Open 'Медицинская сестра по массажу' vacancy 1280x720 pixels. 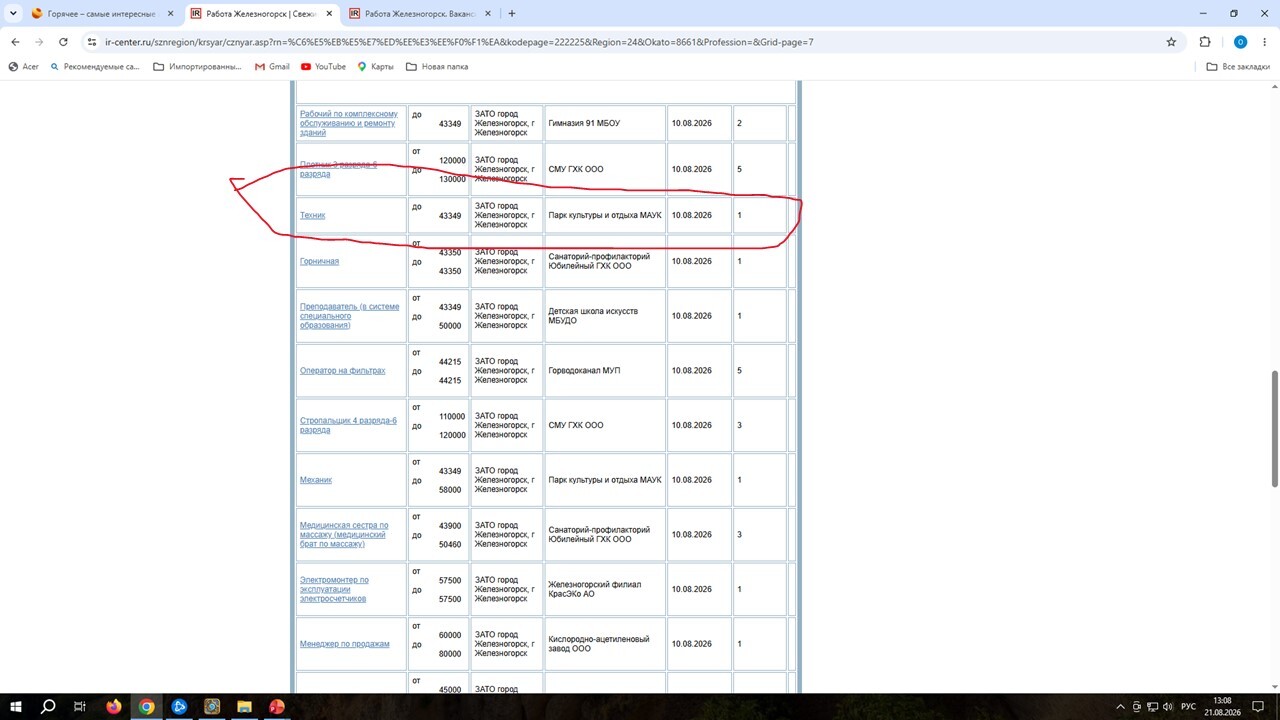[344, 535]
